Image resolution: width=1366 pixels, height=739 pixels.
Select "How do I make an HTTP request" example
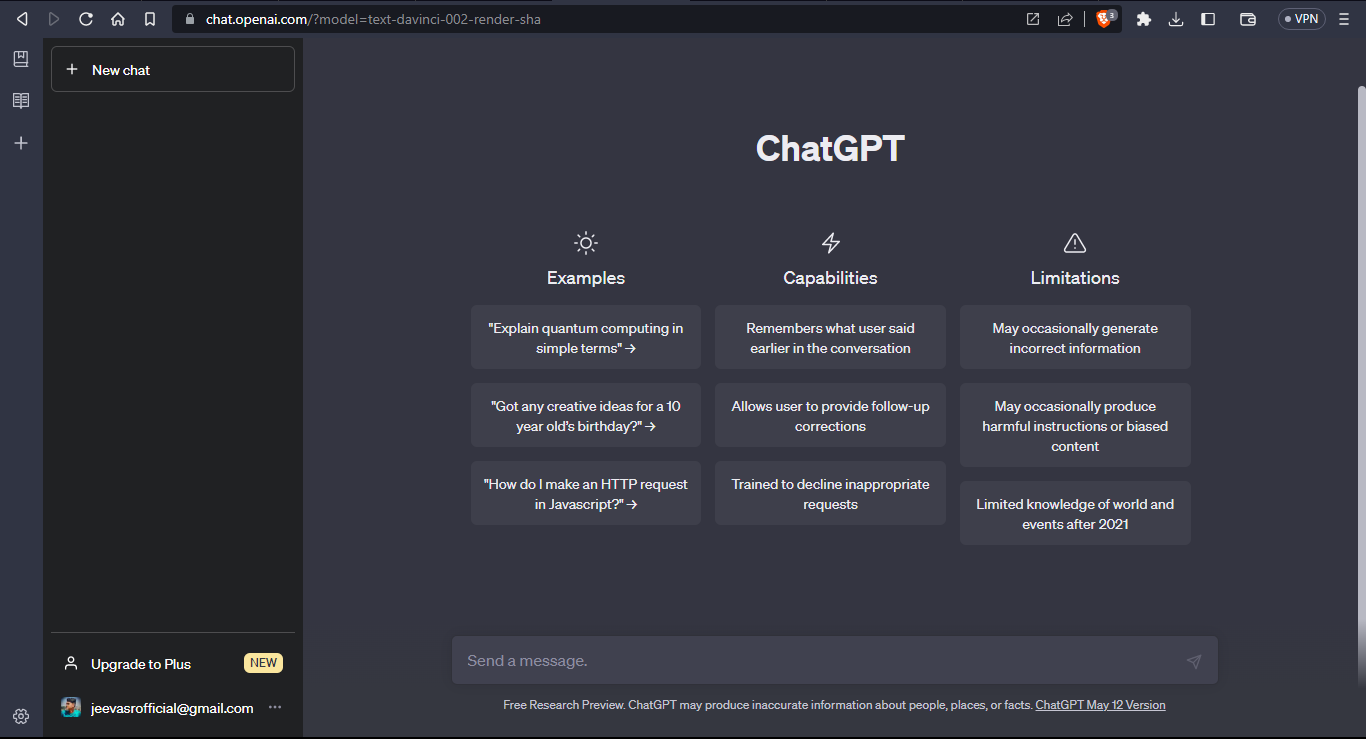(586, 494)
